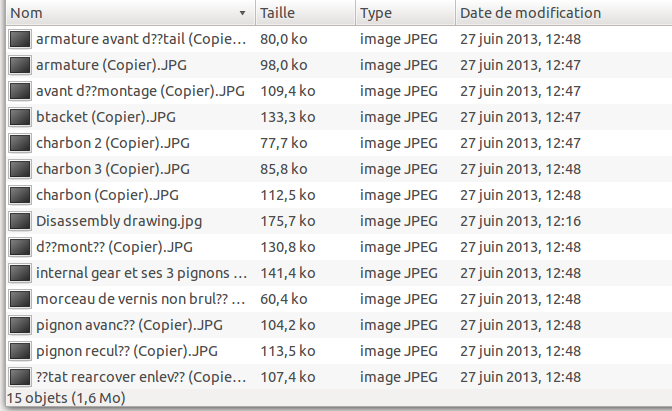Select the avant d??montage (Copier).JPG row
Screen dimensions: 672x411
339,91
